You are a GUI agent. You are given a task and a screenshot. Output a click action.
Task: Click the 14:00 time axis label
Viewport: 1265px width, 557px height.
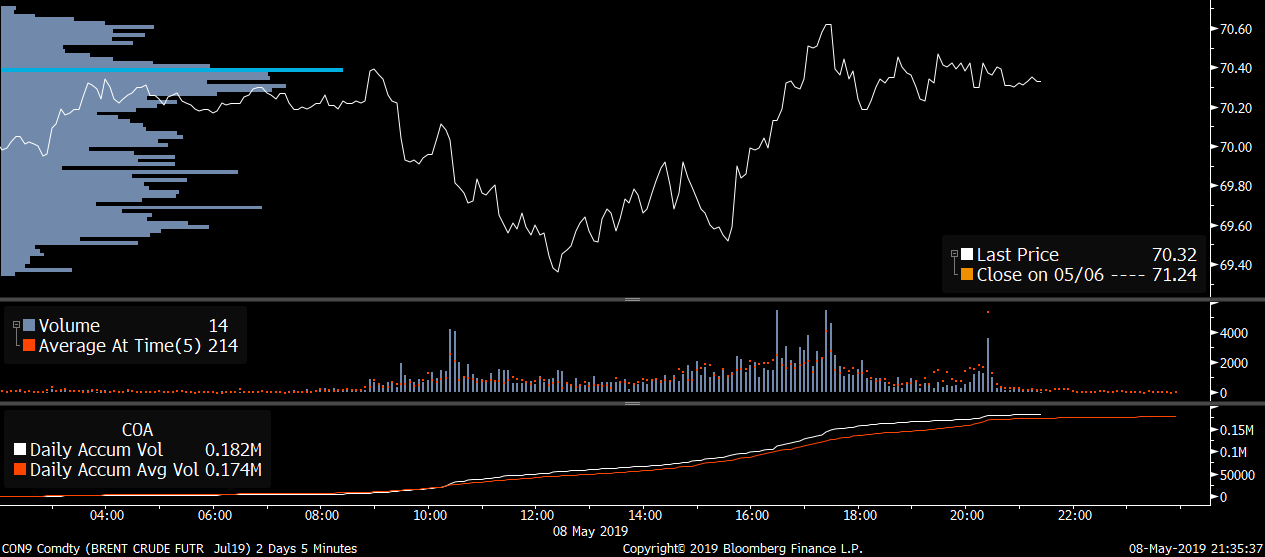646,516
